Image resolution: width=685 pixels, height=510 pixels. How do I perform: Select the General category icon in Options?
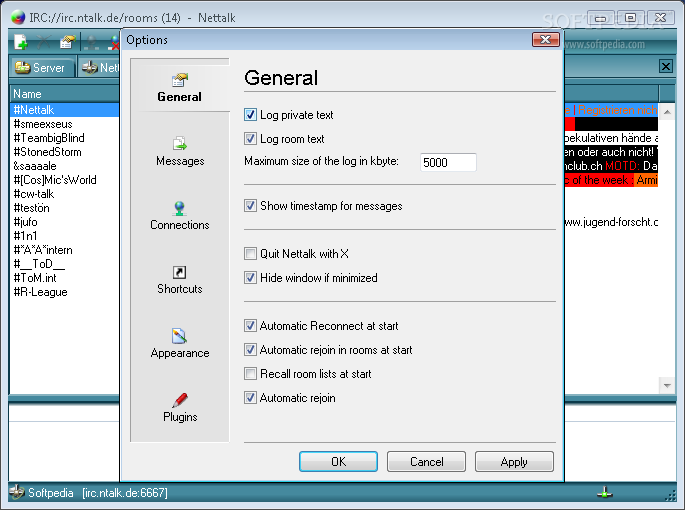click(x=180, y=80)
